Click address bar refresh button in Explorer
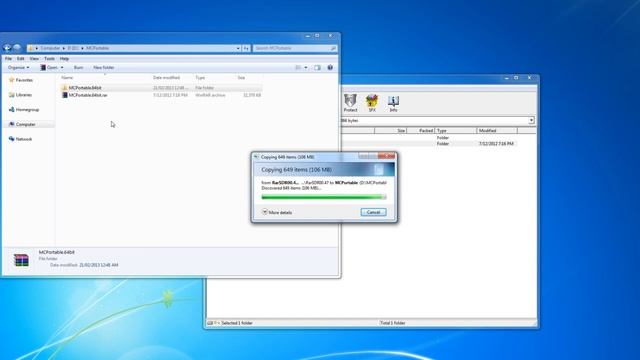Viewport: 640px width, 360px height. coord(246,48)
